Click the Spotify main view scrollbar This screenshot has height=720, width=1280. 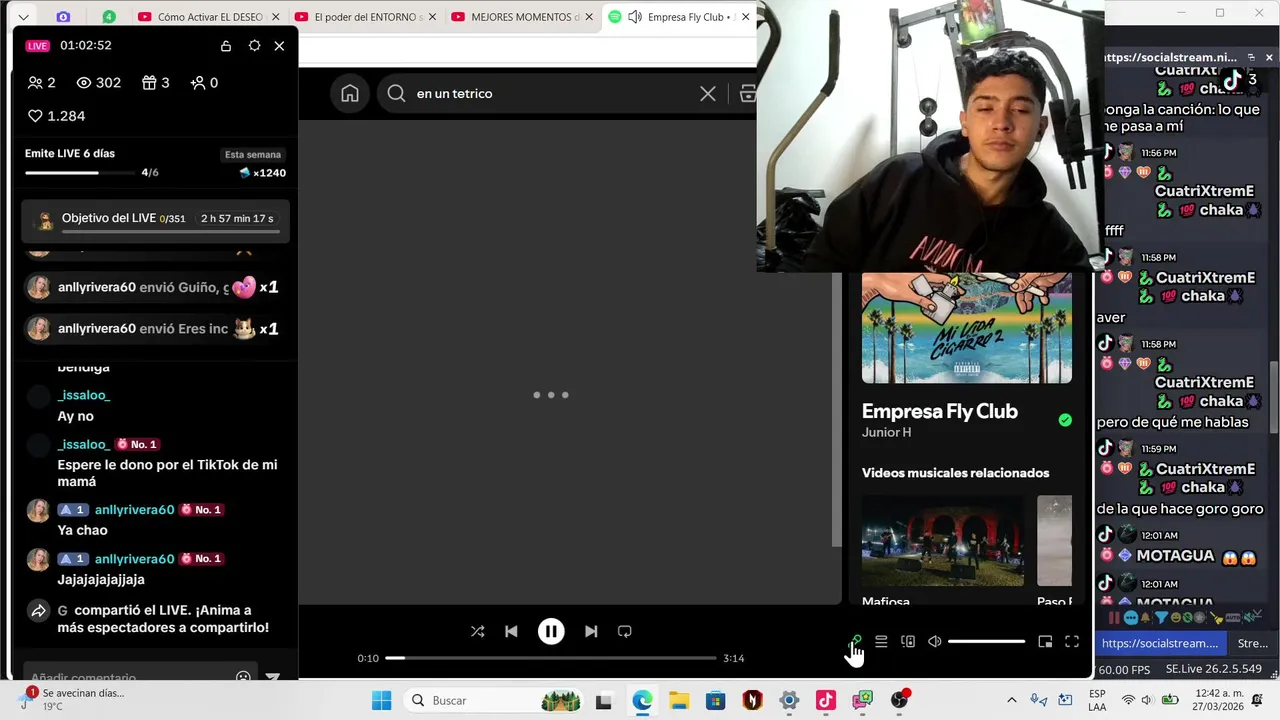(x=837, y=410)
